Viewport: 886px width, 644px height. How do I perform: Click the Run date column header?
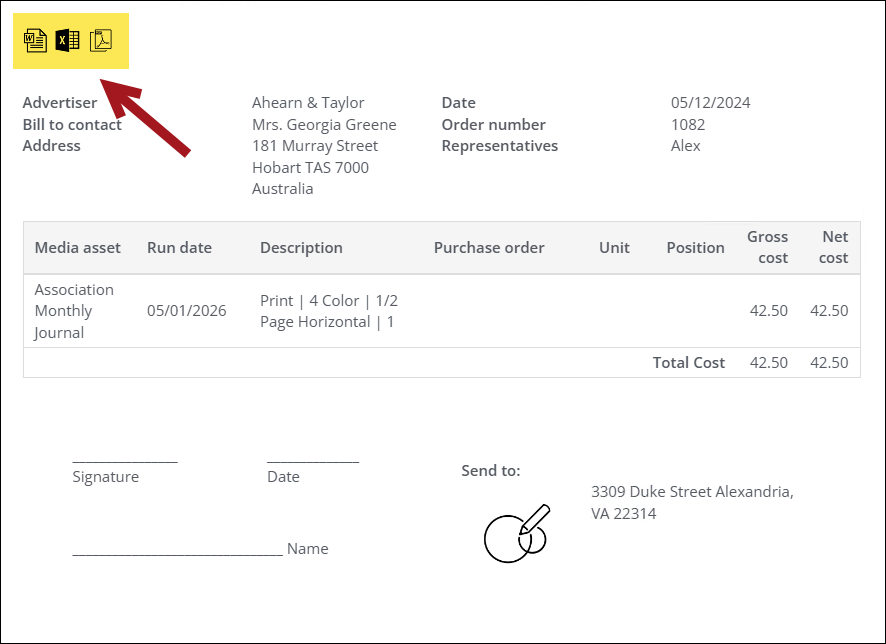point(179,248)
